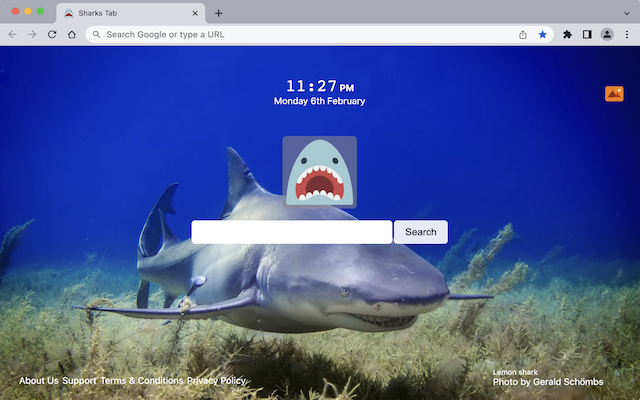Viewport: 640px width, 400px height.
Task: Click the Search button
Action: pyautogui.click(x=421, y=232)
